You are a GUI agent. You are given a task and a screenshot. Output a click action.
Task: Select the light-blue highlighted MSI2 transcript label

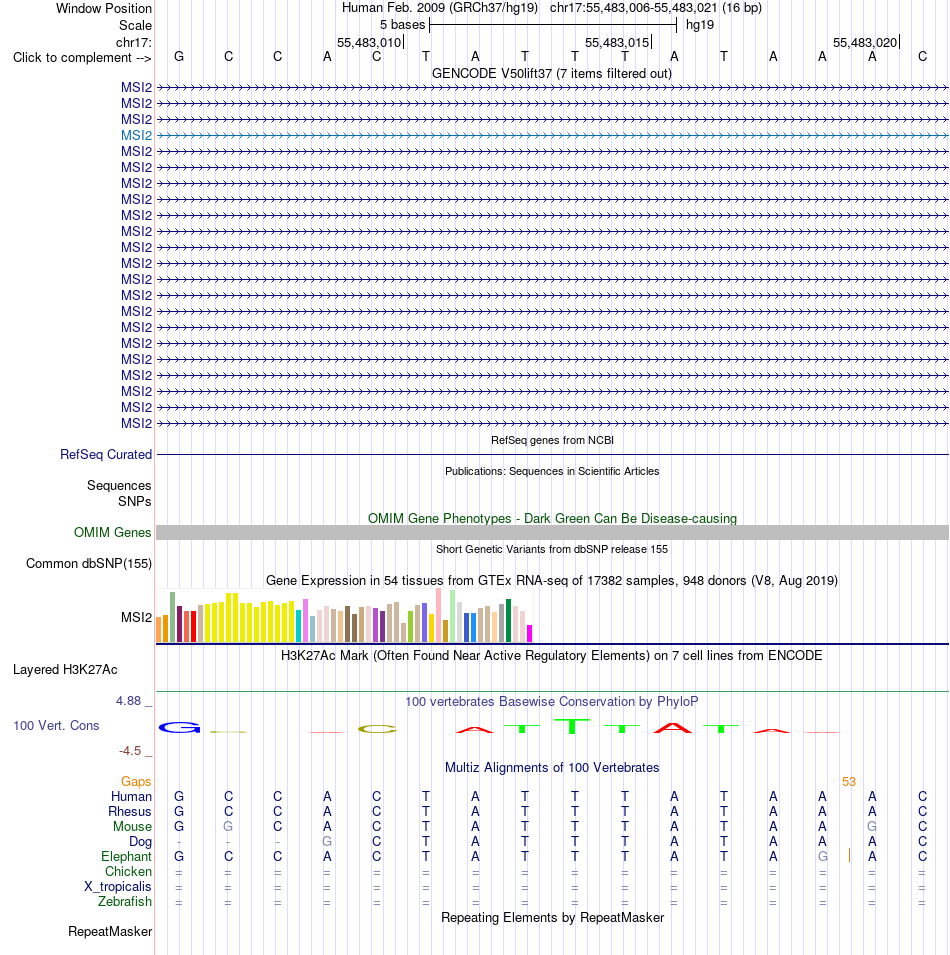[x=136, y=135]
